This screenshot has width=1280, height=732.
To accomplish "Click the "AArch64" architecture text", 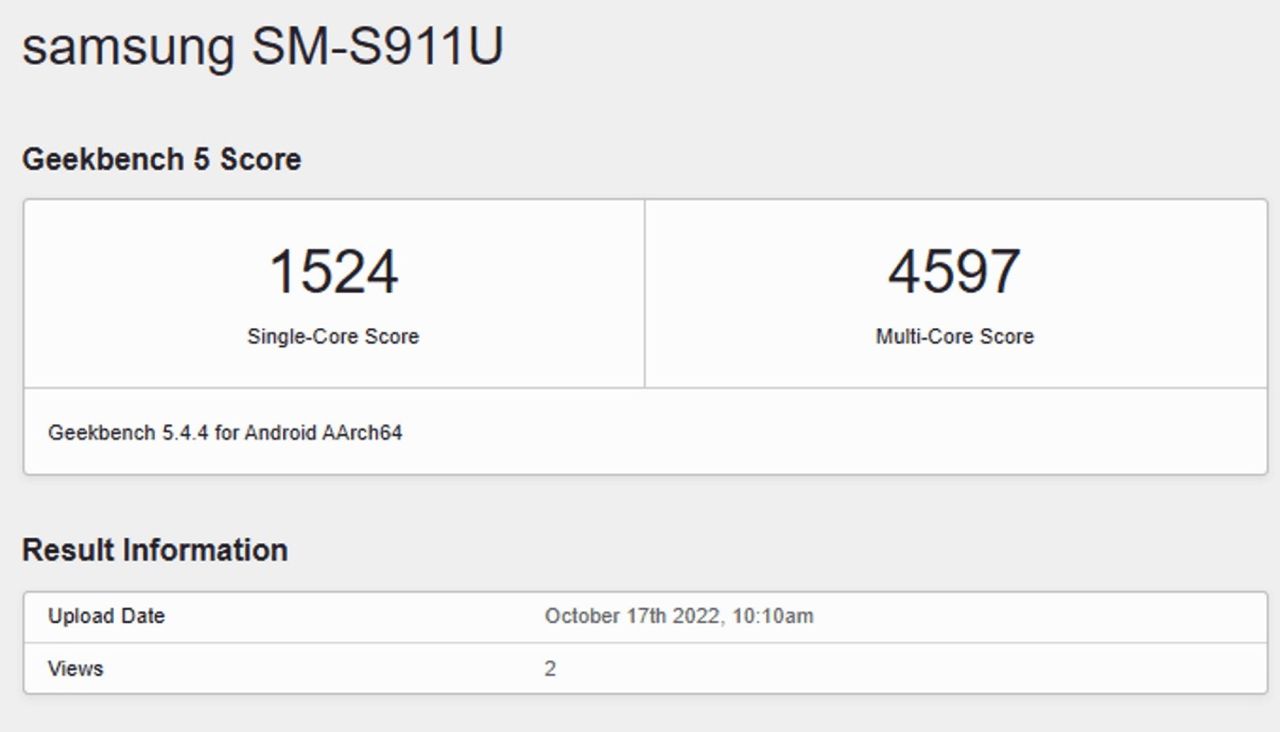I will [362, 433].
